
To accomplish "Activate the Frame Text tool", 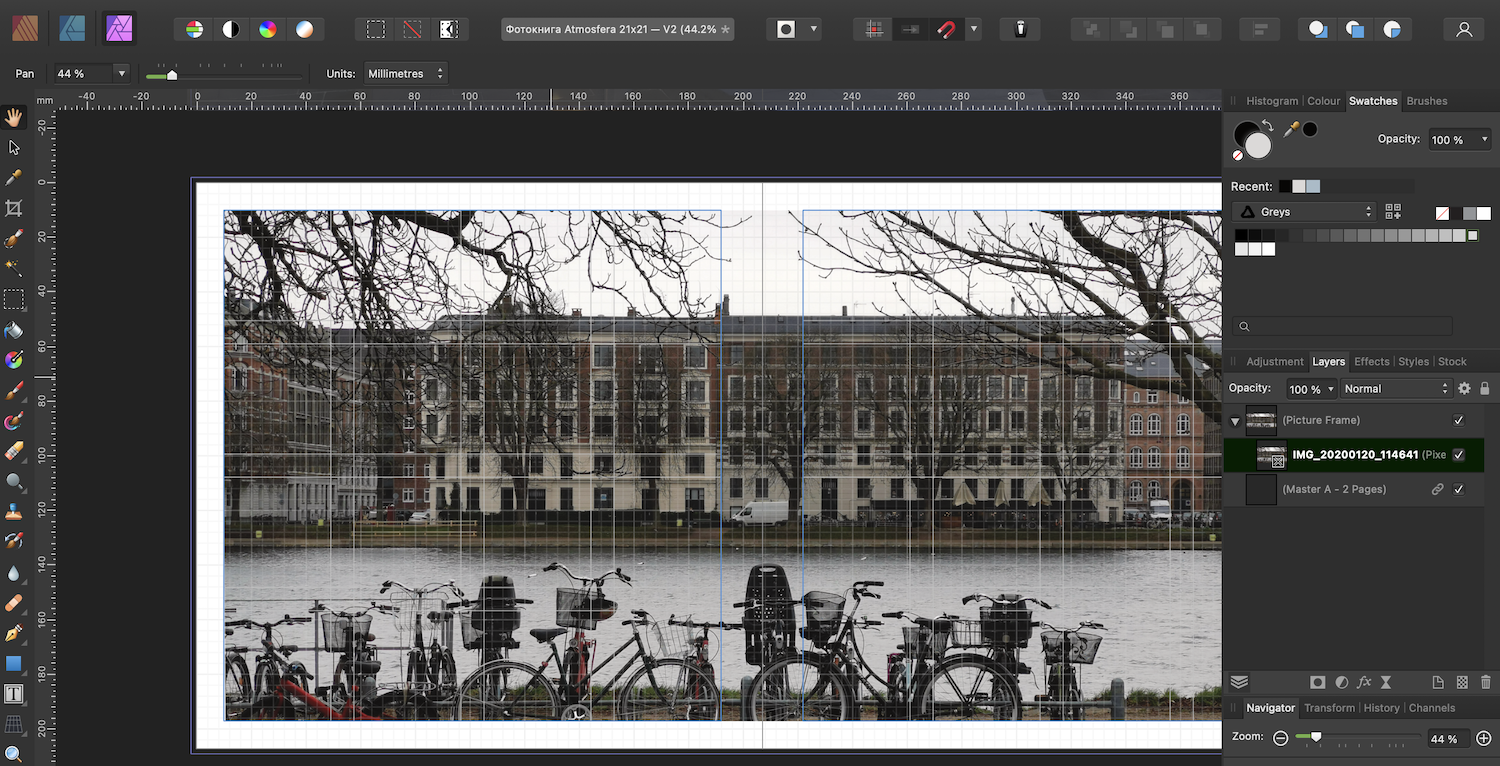I will [x=14, y=693].
